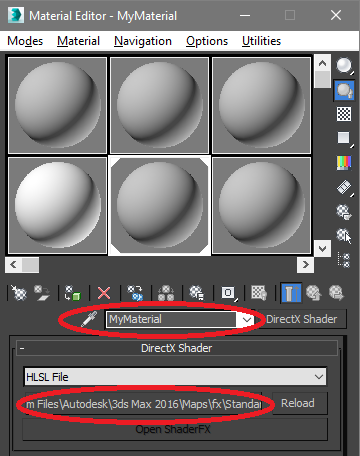Toggle the Show End Result button
360x456 pixels.
291,293
